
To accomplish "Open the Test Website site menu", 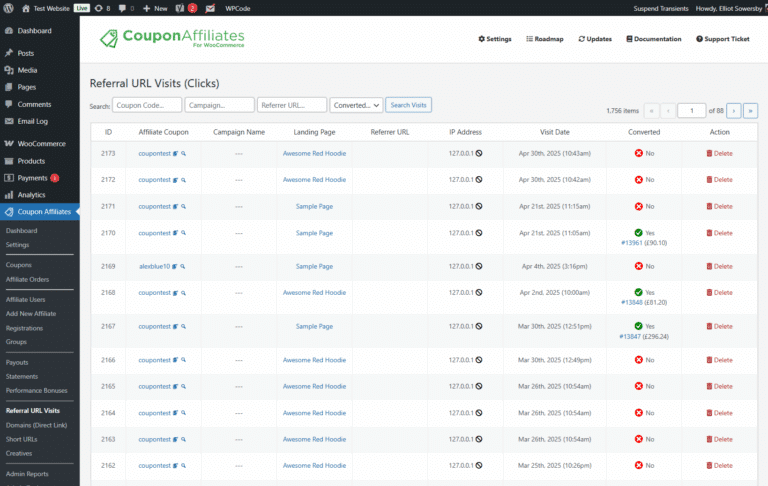I will (46, 8).
